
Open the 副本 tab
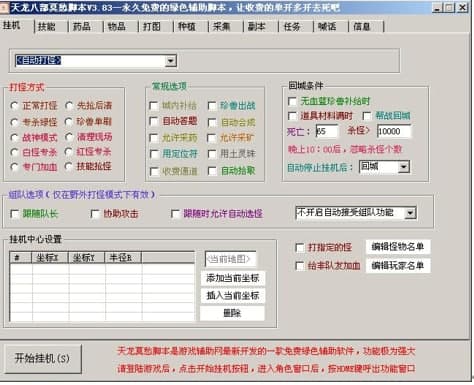pos(257,26)
